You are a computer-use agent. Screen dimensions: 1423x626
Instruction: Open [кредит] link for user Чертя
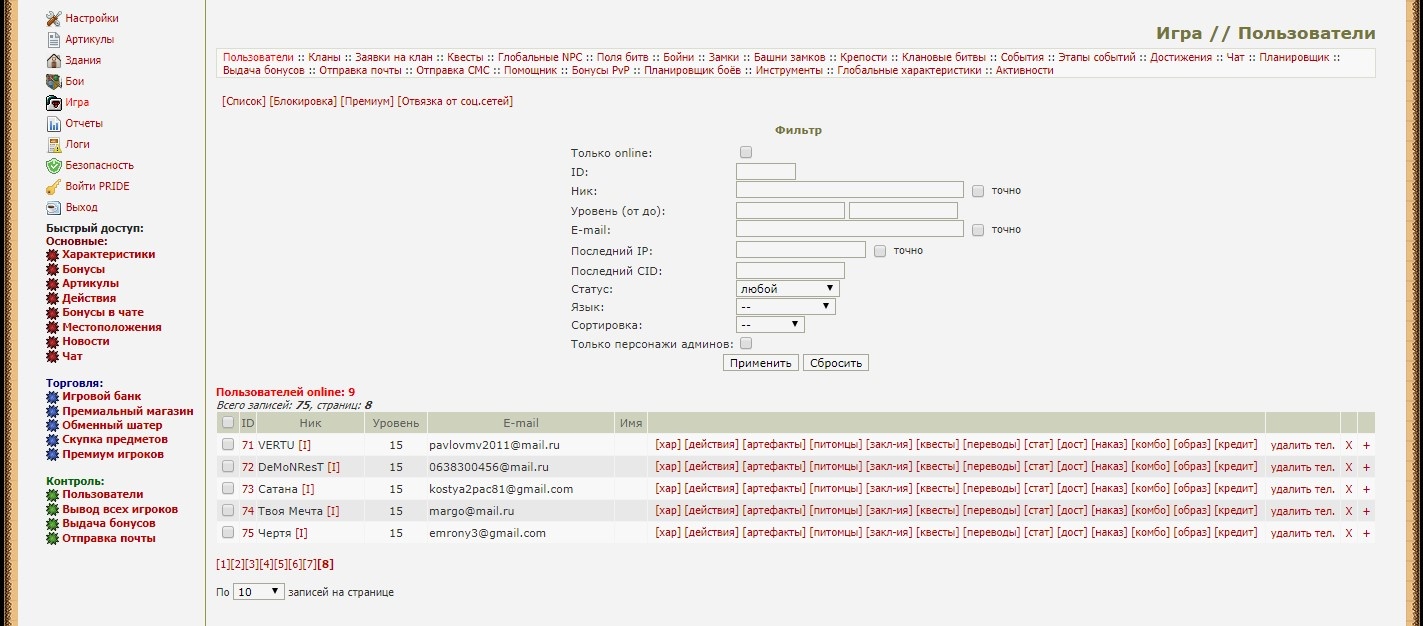coord(1236,533)
